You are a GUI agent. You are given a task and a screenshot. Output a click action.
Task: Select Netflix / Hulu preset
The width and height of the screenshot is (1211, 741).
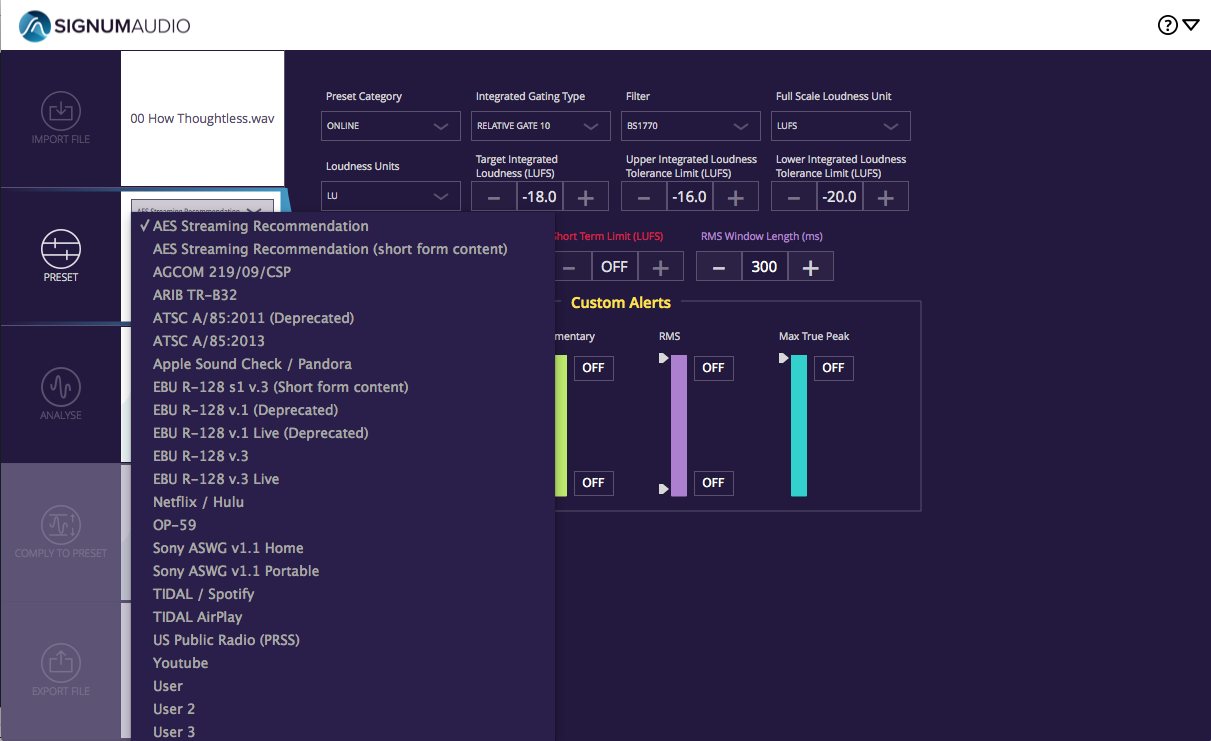[198, 502]
